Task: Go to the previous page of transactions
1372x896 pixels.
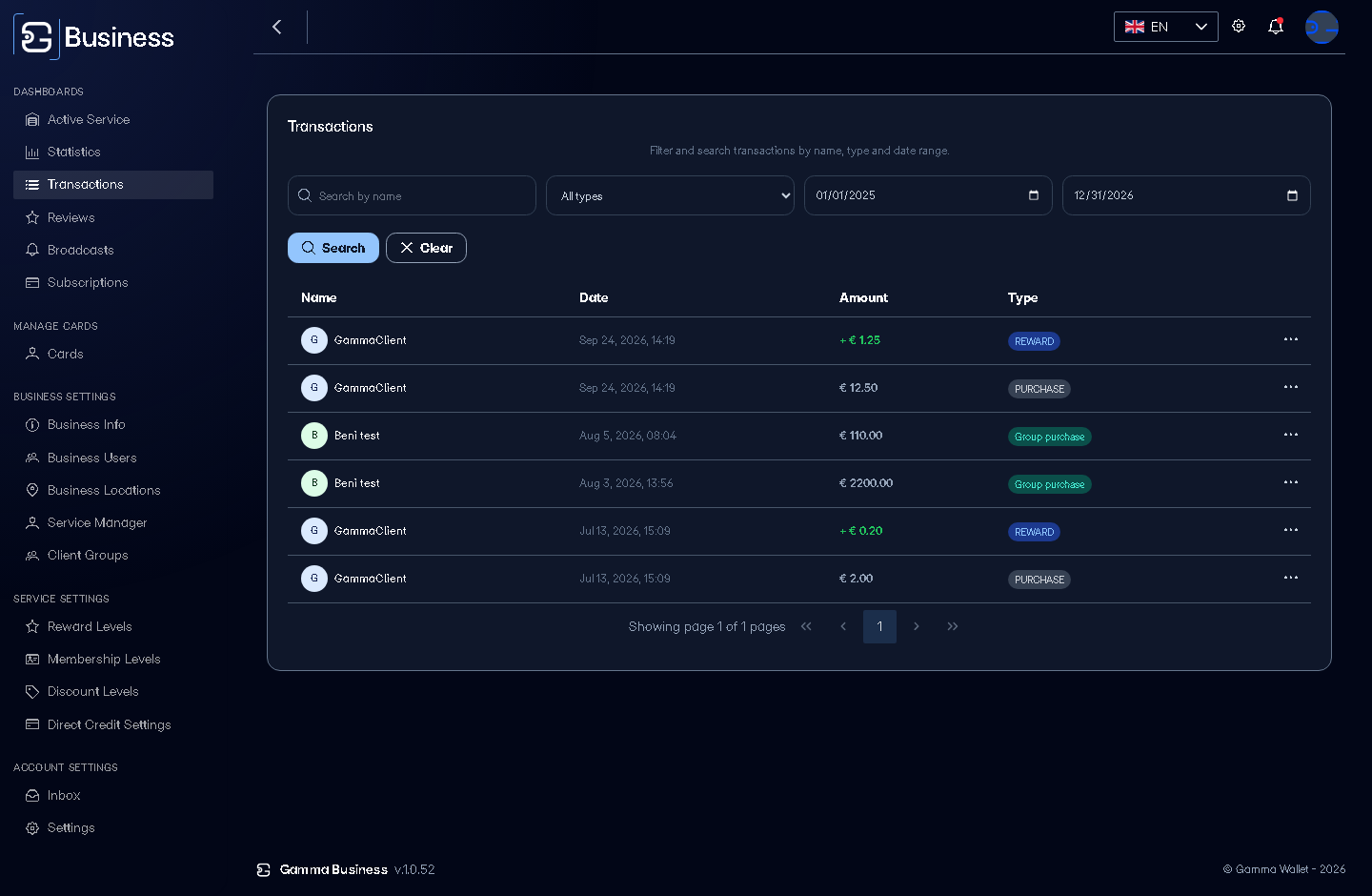Action: [843, 626]
